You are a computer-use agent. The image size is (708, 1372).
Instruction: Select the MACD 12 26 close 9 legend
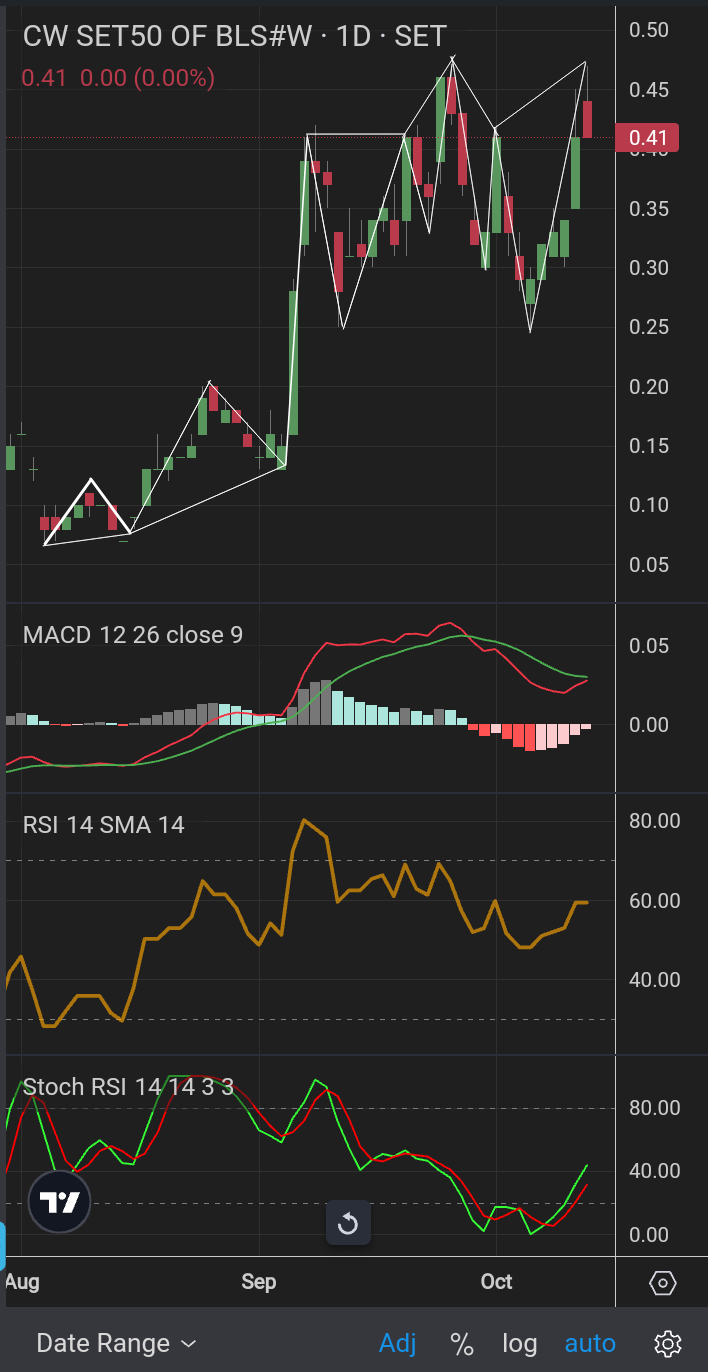[x=133, y=634]
